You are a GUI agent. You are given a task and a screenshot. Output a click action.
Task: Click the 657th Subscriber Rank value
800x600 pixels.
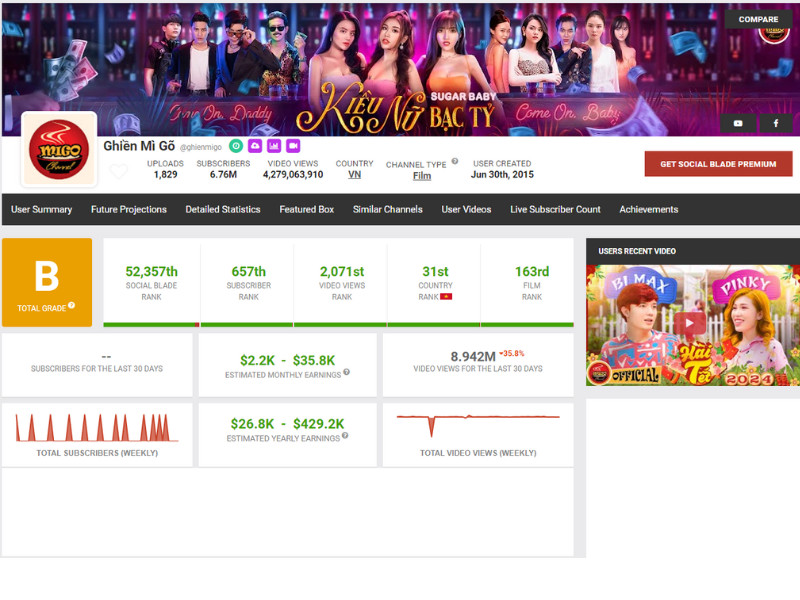click(x=248, y=271)
